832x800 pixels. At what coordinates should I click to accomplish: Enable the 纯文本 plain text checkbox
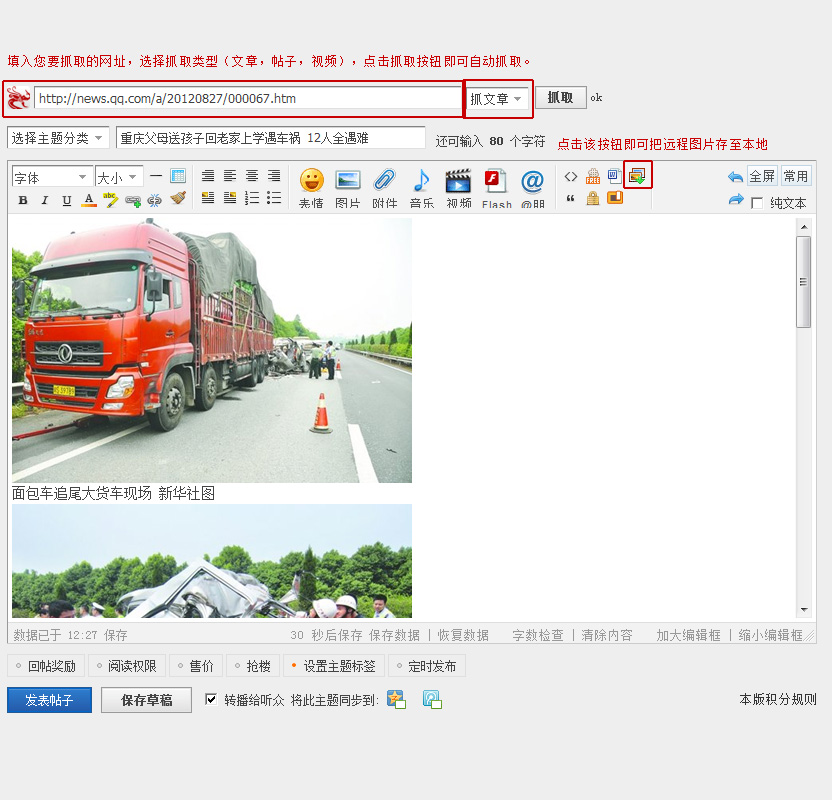coord(757,203)
